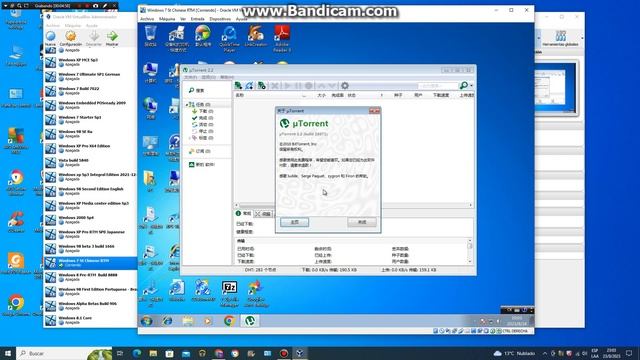Click the Remove torrent X toolbar icon
Screen dimensions: 640x360
275,85
